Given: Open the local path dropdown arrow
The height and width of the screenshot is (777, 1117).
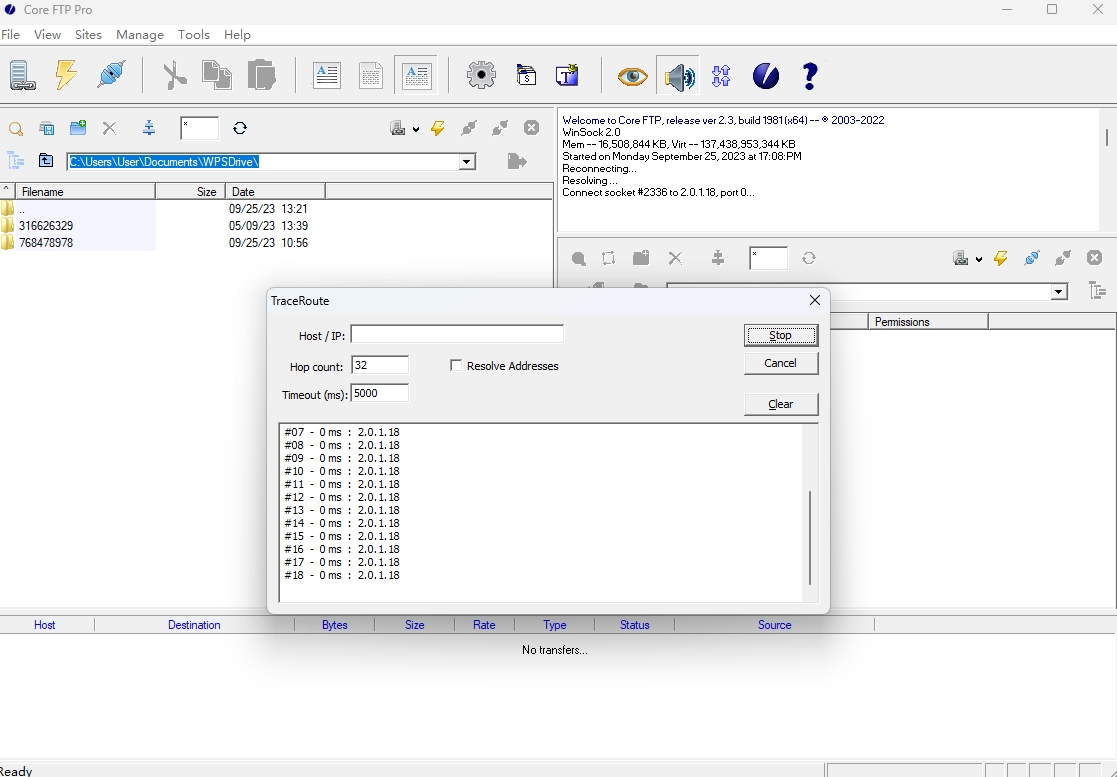Looking at the screenshot, I should click(467, 161).
